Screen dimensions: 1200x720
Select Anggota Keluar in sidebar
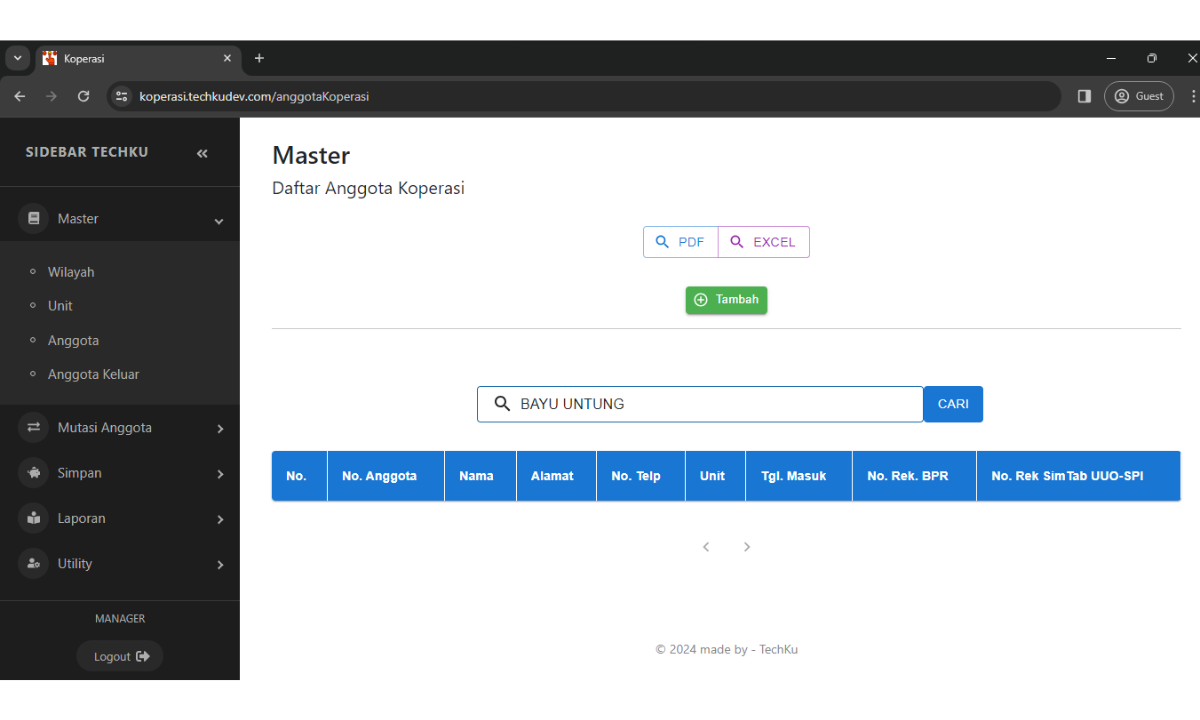(x=93, y=374)
